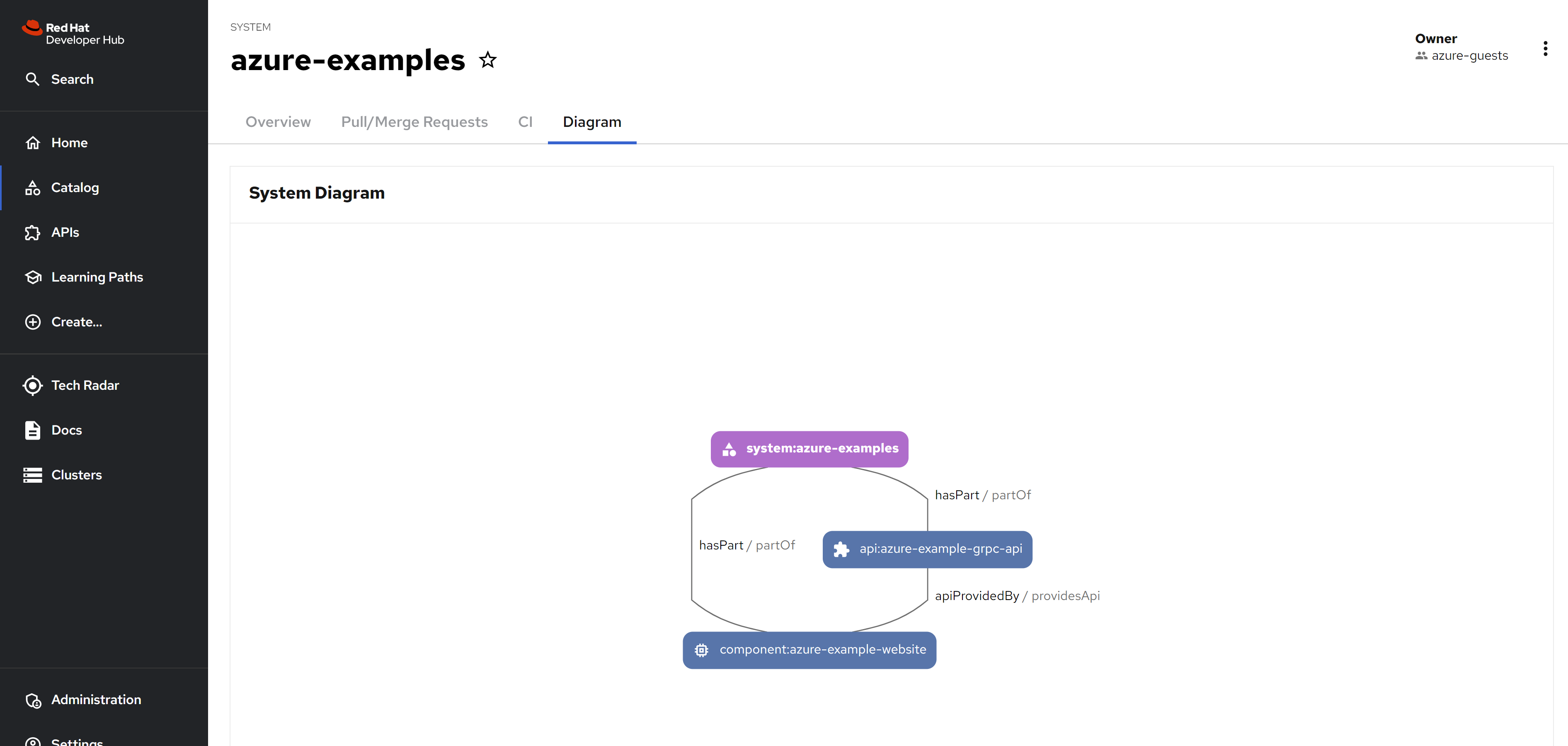Click the Red Hat Developer Hub logo
1568x746 pixels.
(x=73, y=33)
